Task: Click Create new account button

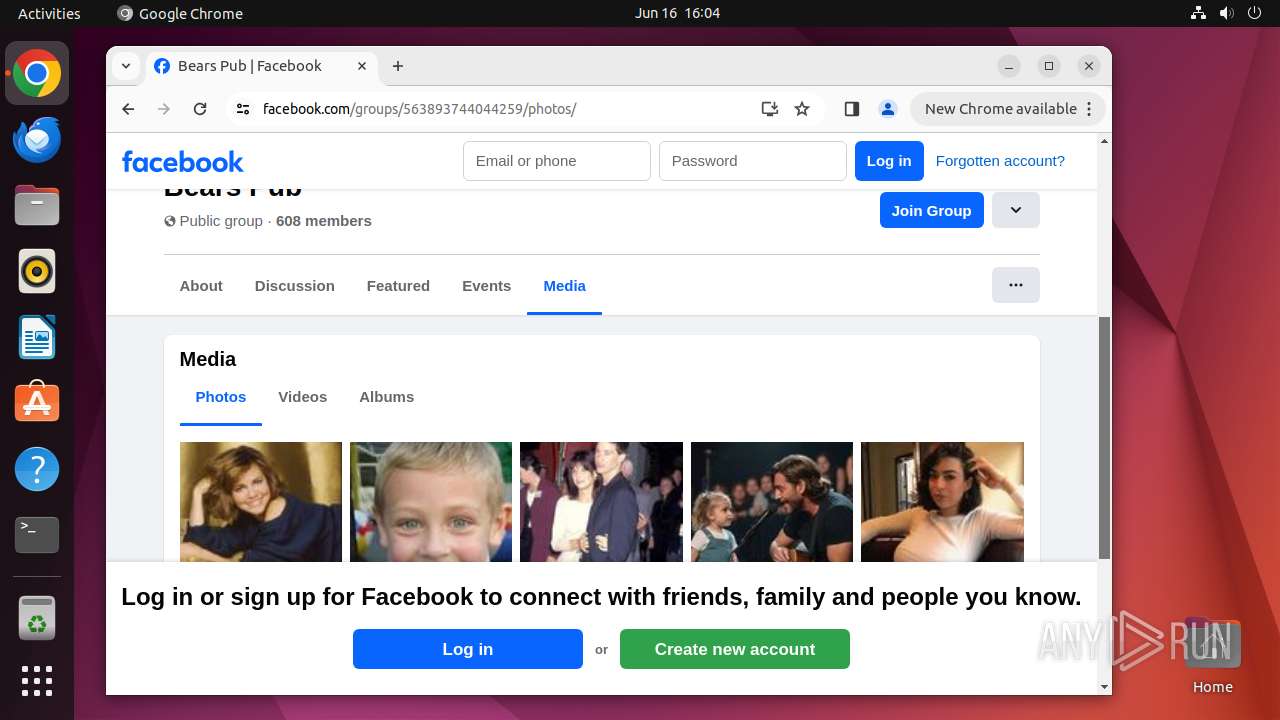Action: [735, 649]
